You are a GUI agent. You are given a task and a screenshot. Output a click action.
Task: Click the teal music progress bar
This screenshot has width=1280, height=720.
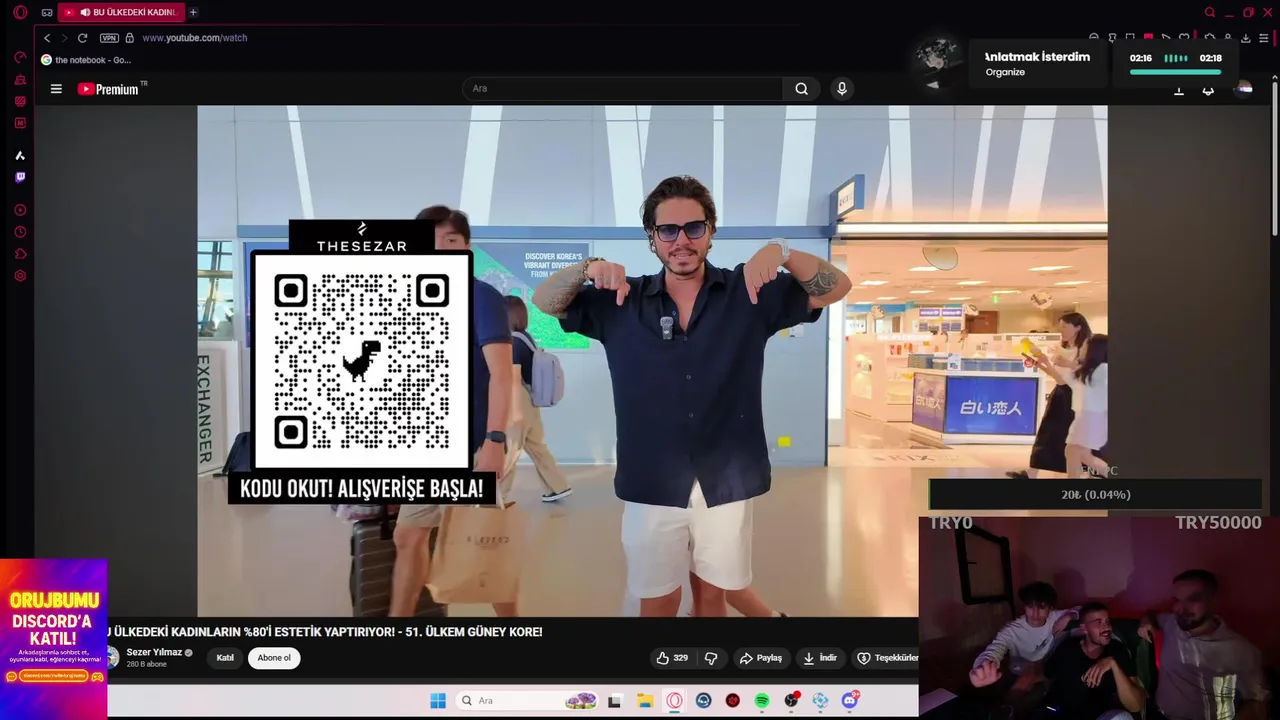click(x=1176, y=72)
